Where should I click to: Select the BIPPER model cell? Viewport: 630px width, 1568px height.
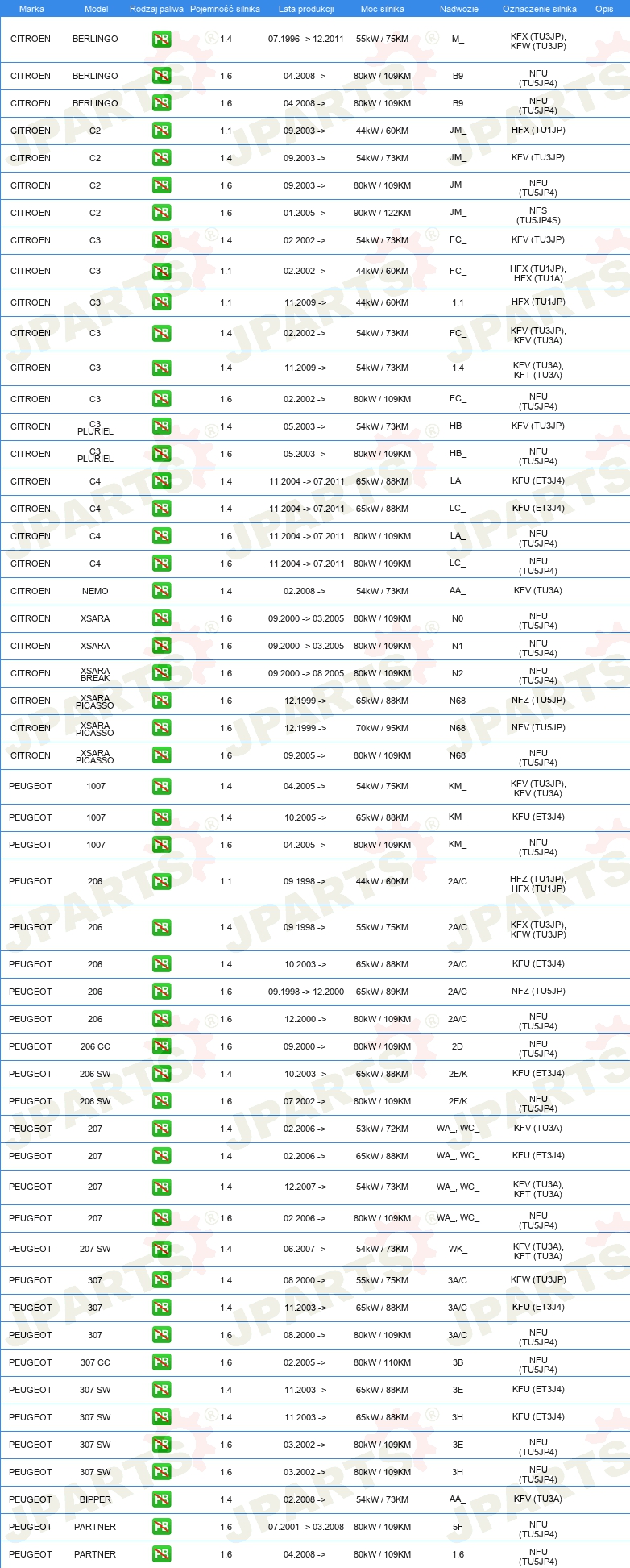point(95,1499)
